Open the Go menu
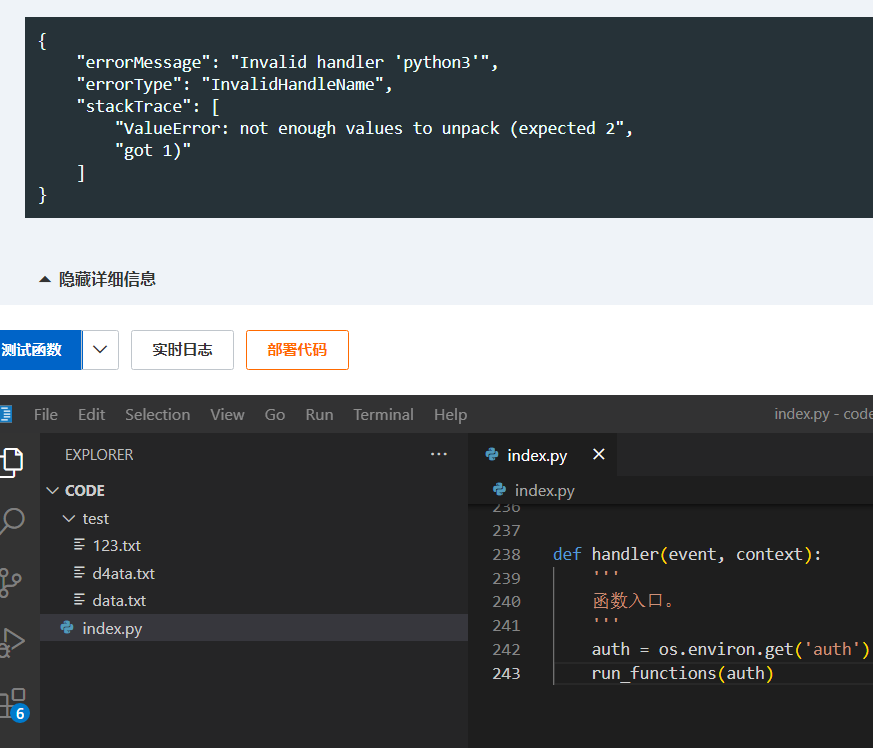873x748 pixels. (275, 414)
